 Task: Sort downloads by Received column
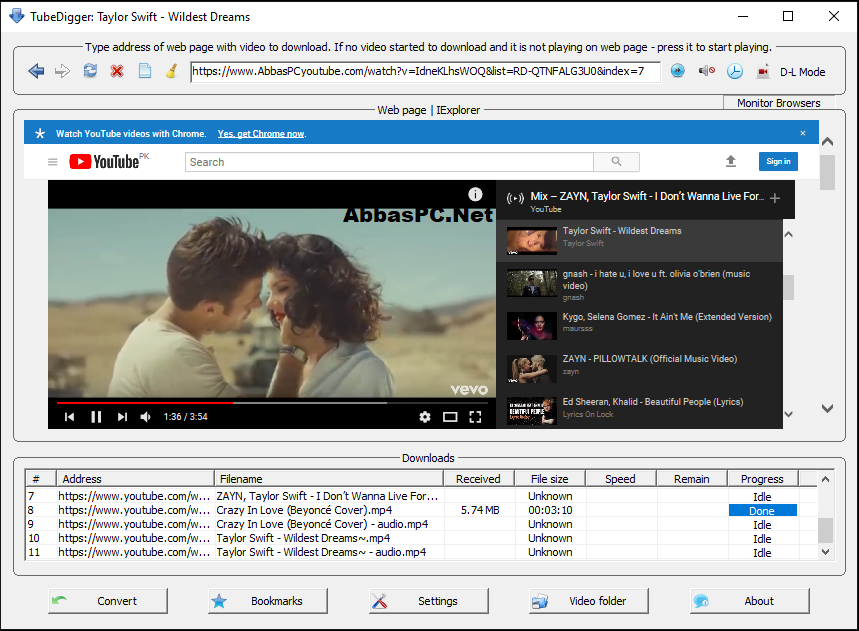click(479, 479)
